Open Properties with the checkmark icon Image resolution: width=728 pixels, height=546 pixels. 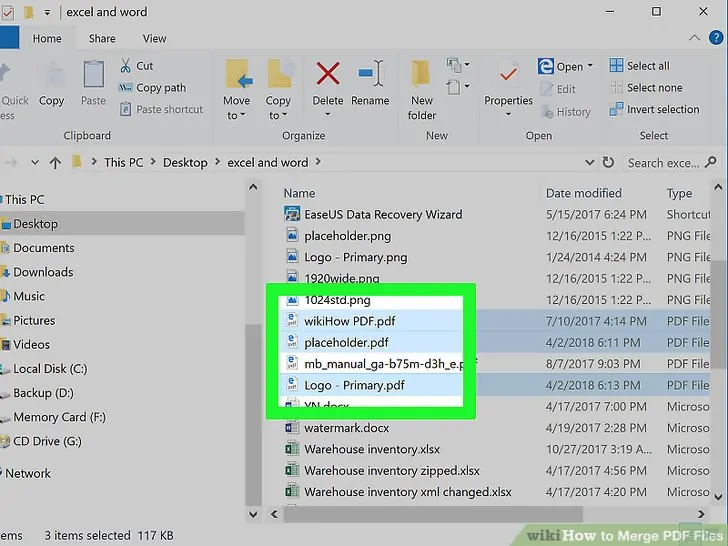tap(508, 82)
